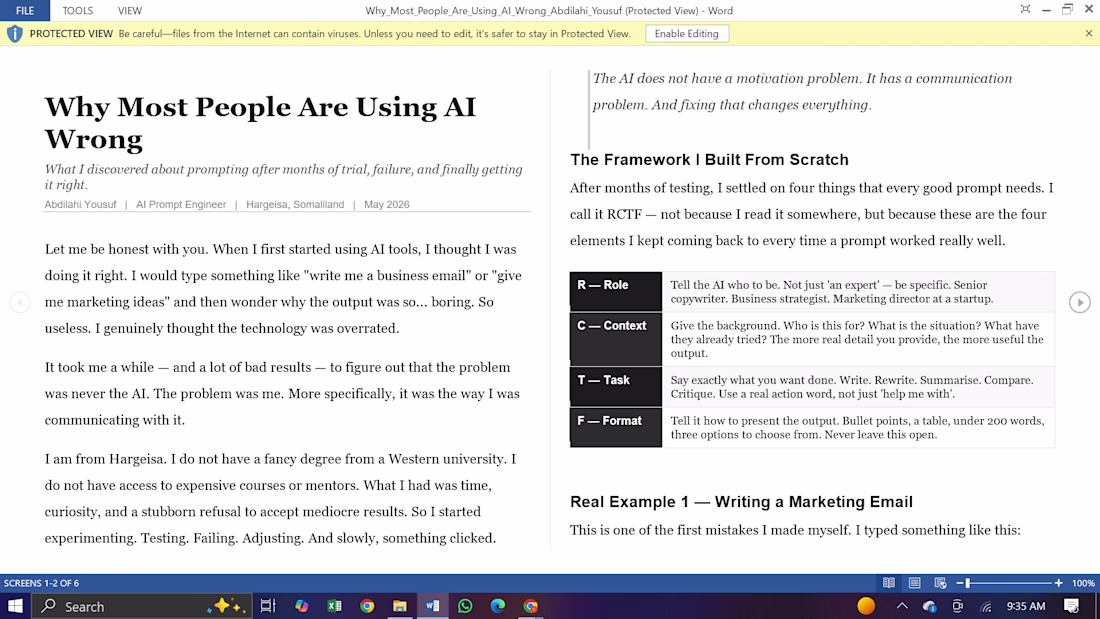Screen dimensions: 1100x619
Task: Dismiss the Protected View message bar
Action: click(1089, 34)
